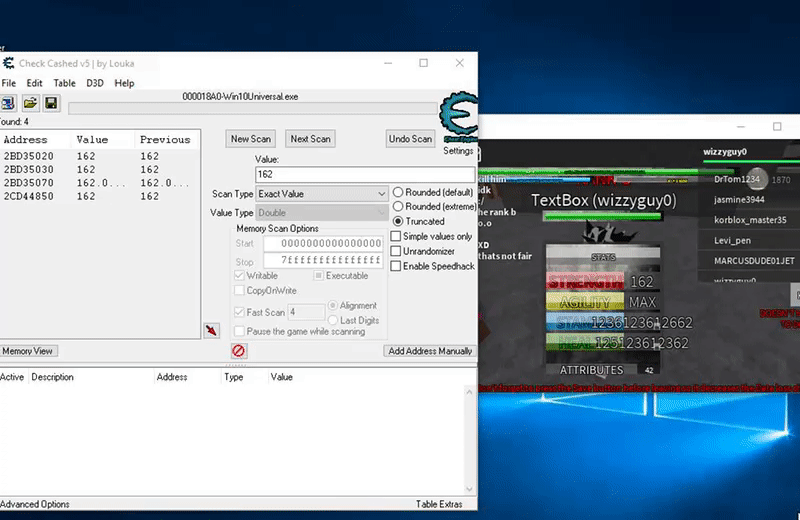Select address 2BD35020 row

click(x=99, y=156)
